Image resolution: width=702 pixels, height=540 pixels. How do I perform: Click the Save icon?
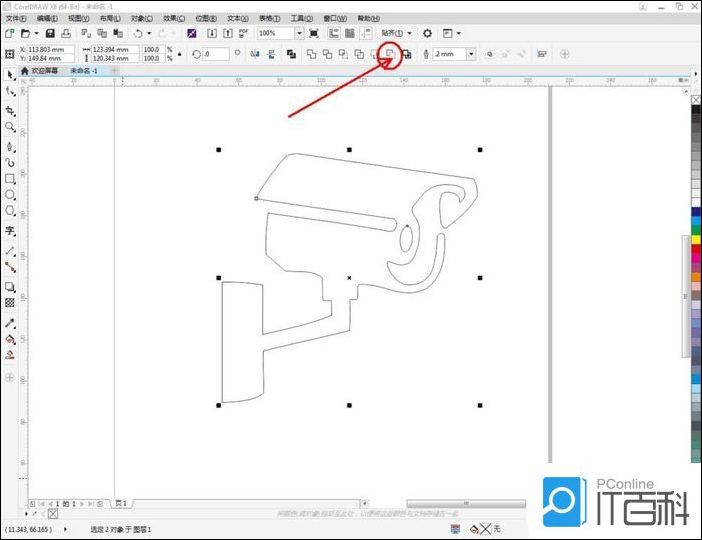(50, 33)
